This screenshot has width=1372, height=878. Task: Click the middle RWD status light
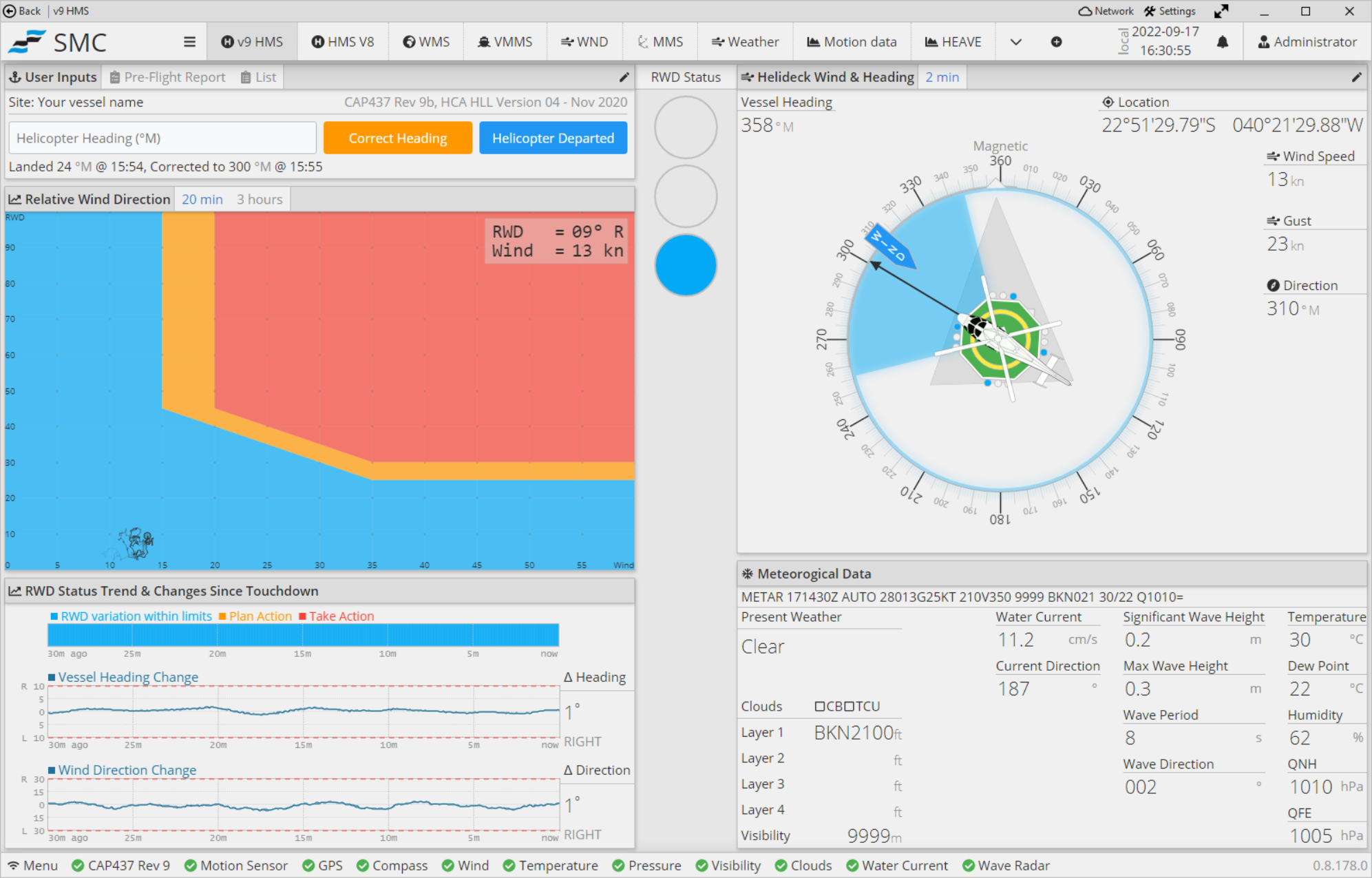tap(686, 196)
